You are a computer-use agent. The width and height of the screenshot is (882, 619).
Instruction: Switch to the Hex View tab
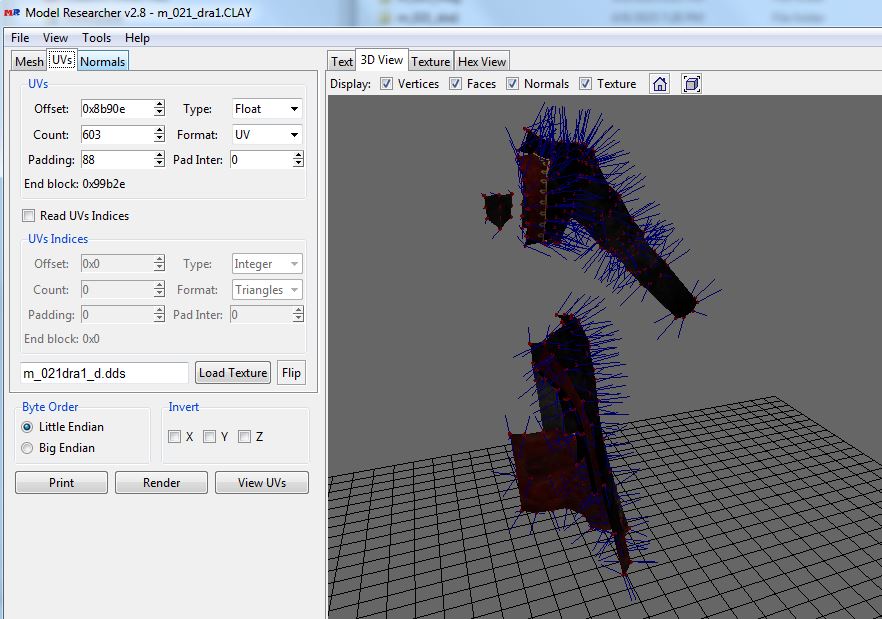482,61
